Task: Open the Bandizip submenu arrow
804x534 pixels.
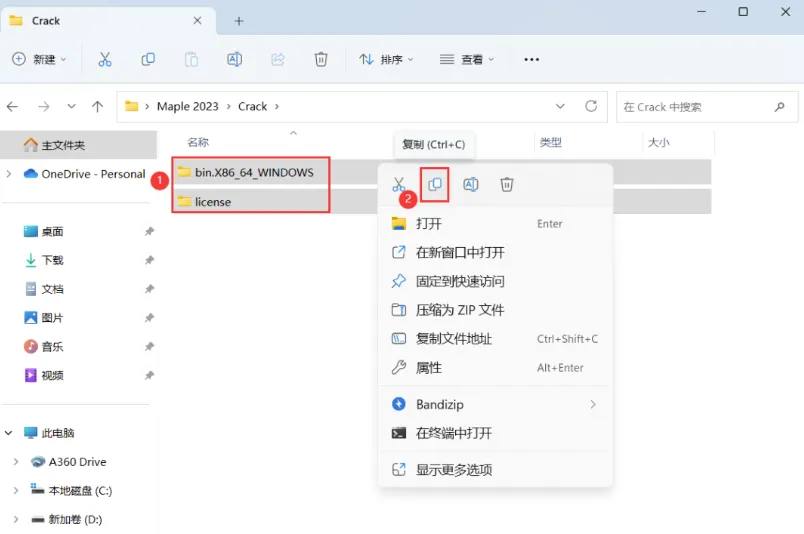Action: [593, 404]
